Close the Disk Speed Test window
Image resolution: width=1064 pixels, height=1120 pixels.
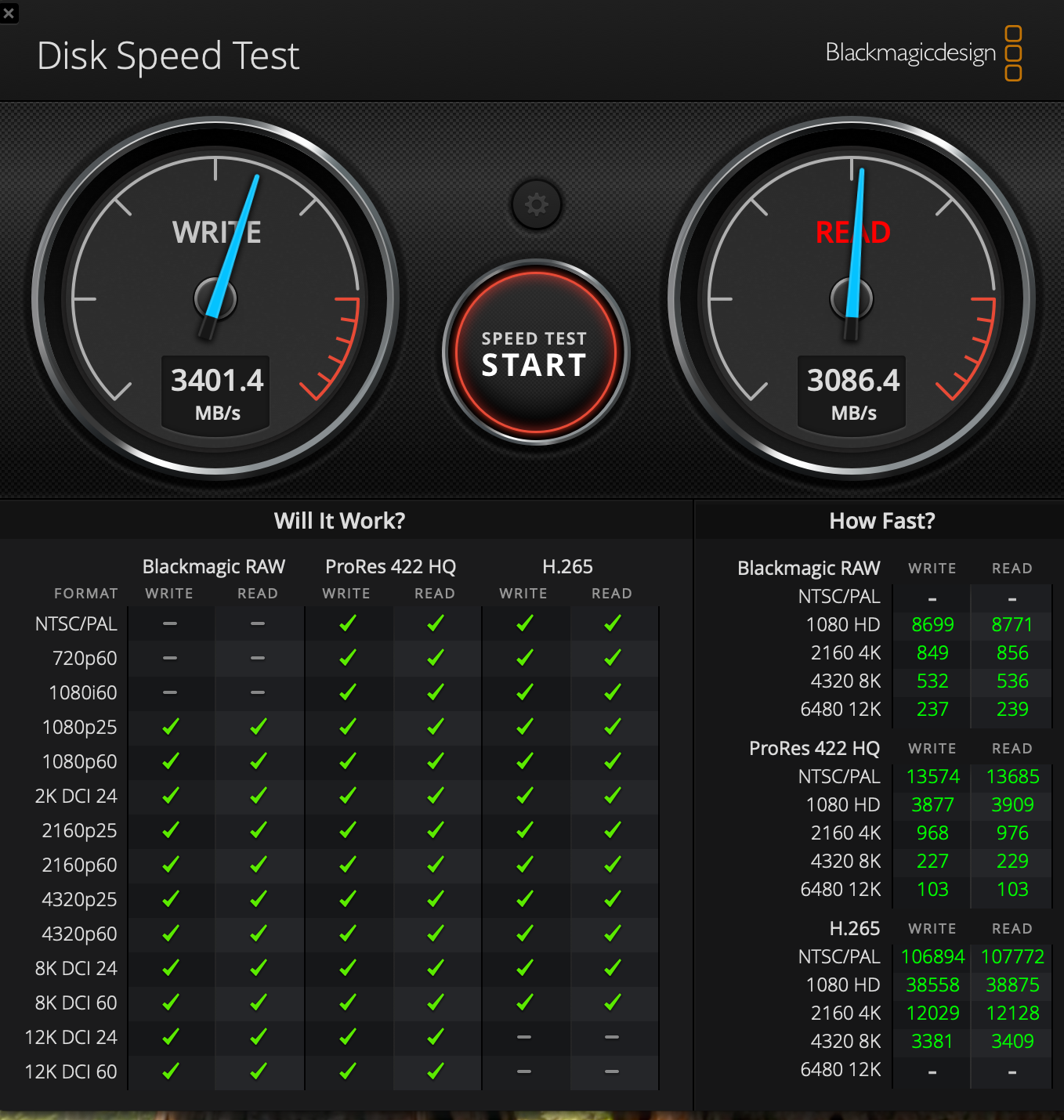coord(9,13)
